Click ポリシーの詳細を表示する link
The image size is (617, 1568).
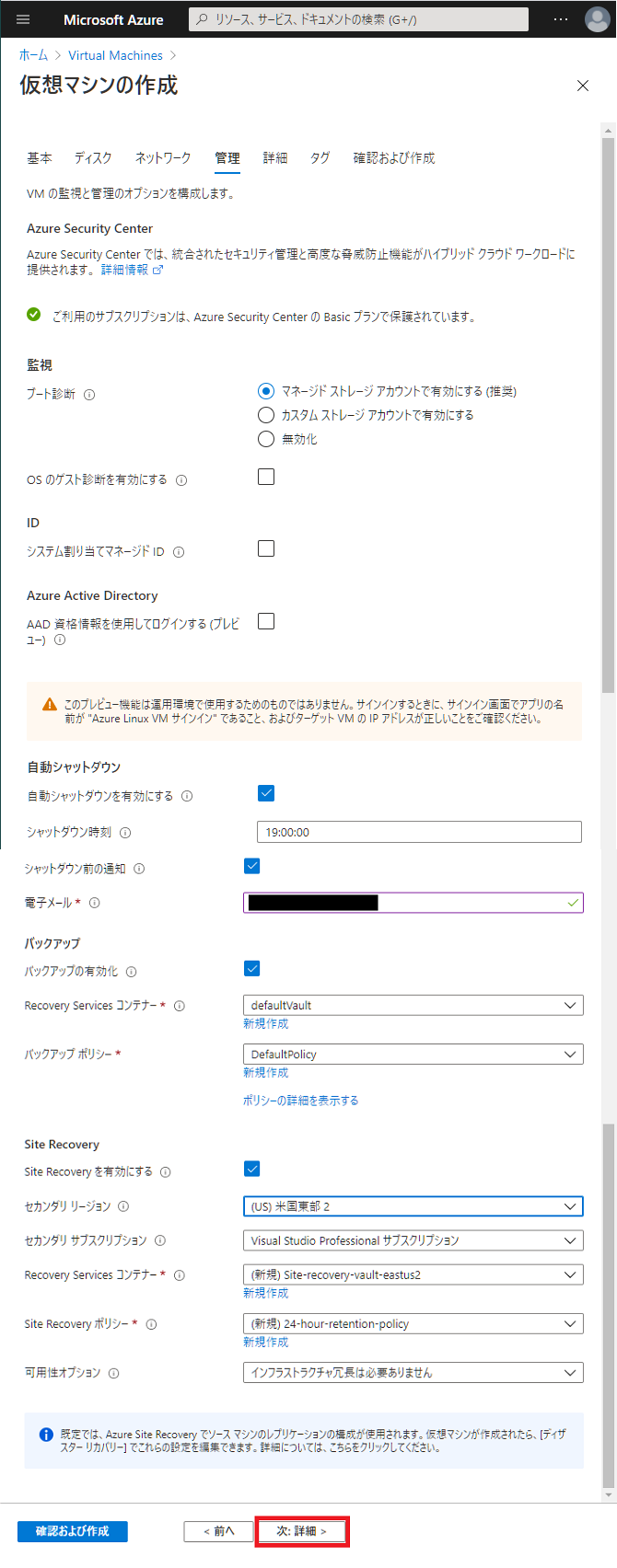point(300,1101)
